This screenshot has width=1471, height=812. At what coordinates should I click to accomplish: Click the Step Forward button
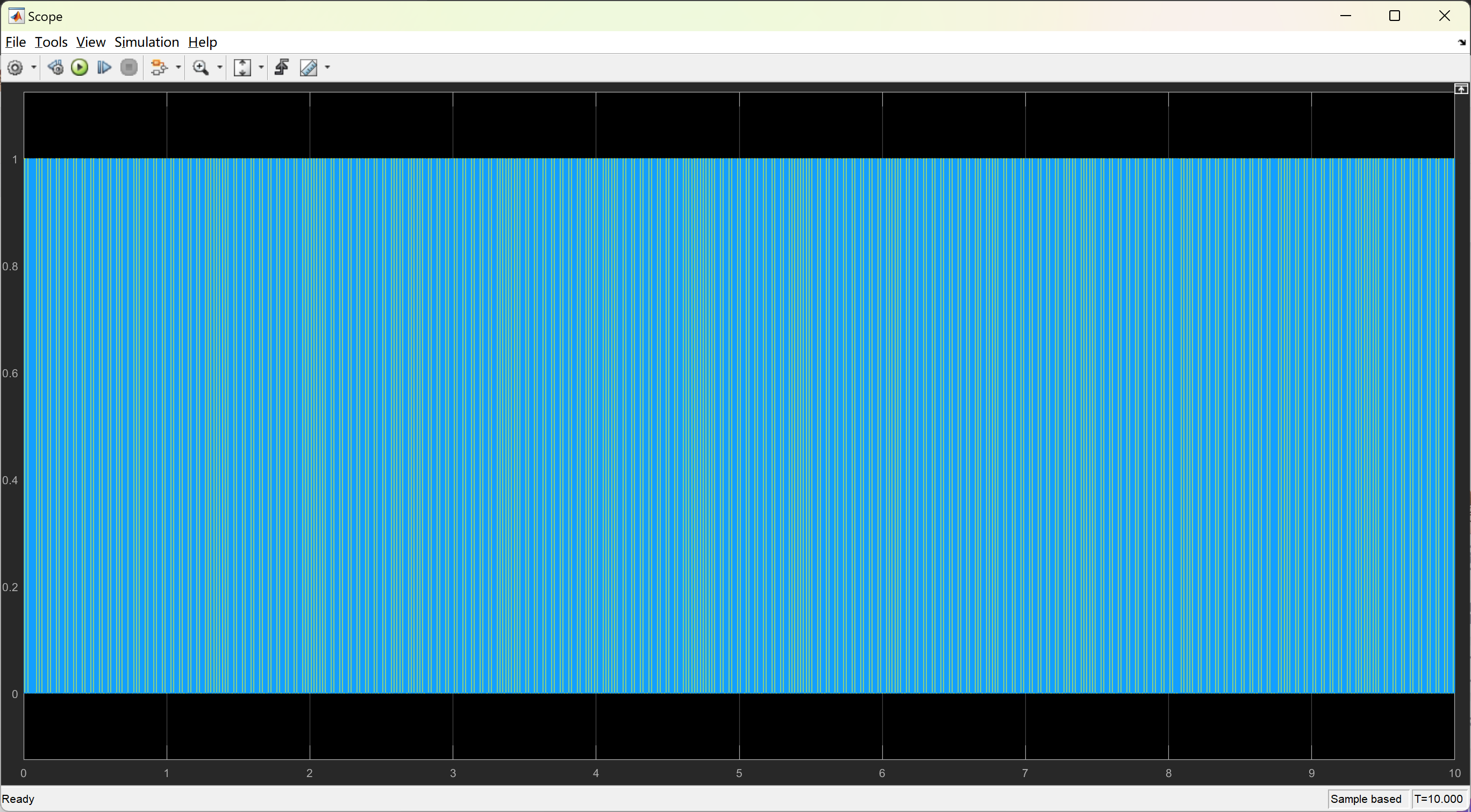104,68
